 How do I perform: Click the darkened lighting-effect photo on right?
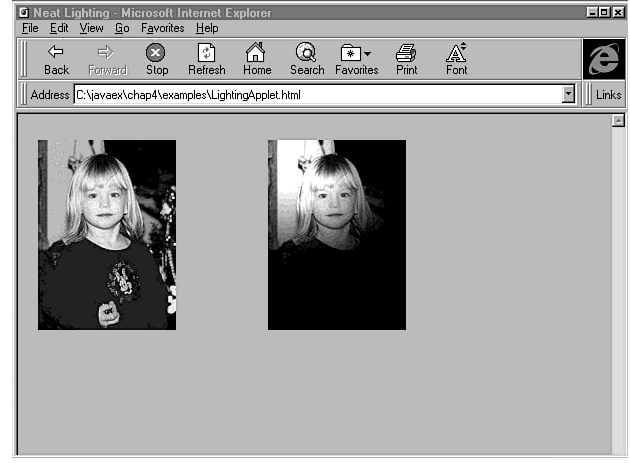click(x=337, y=234)
